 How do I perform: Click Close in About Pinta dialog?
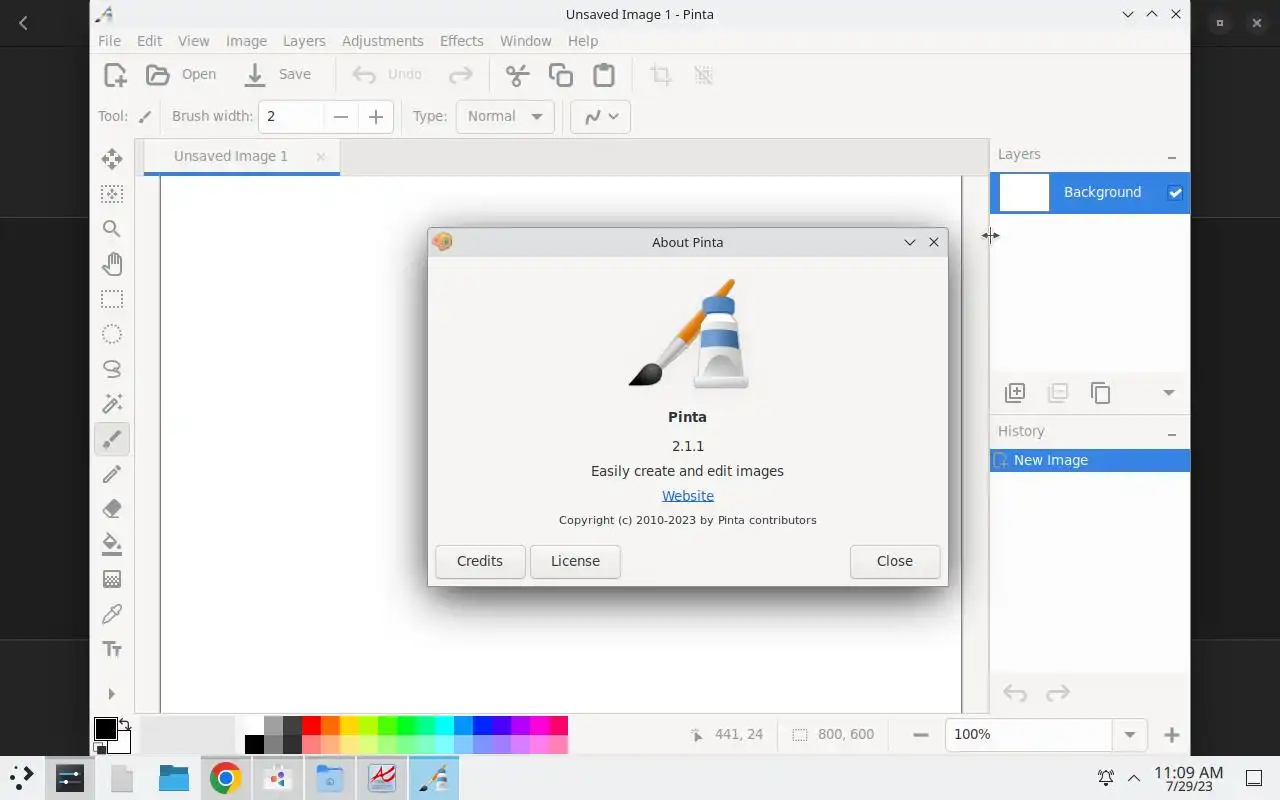click(895, 561)
